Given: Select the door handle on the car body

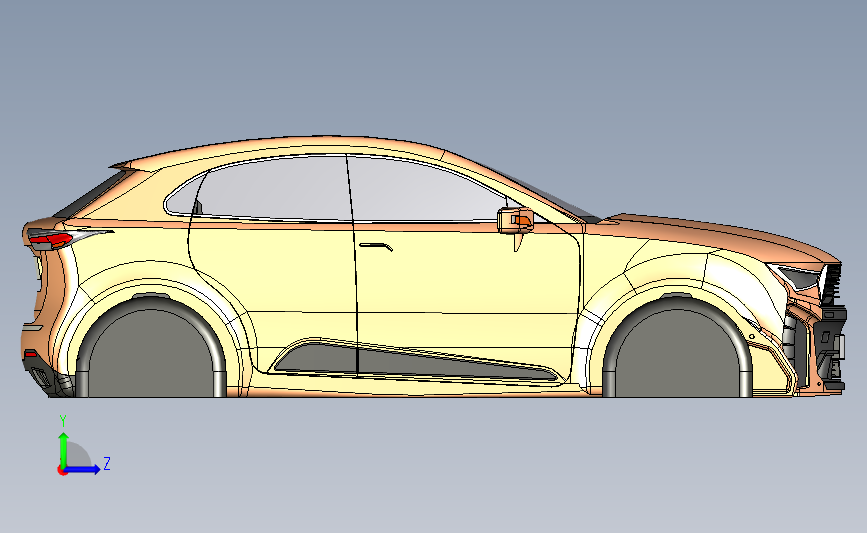Looking at the screenshot, I should [376, 246].
